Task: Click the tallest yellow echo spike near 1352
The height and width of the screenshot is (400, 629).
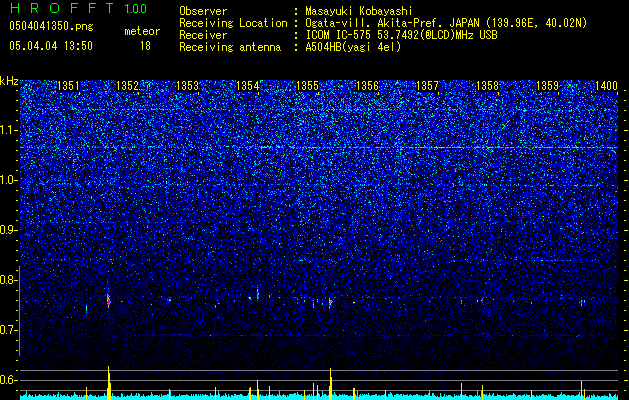Action: point(108,383)
